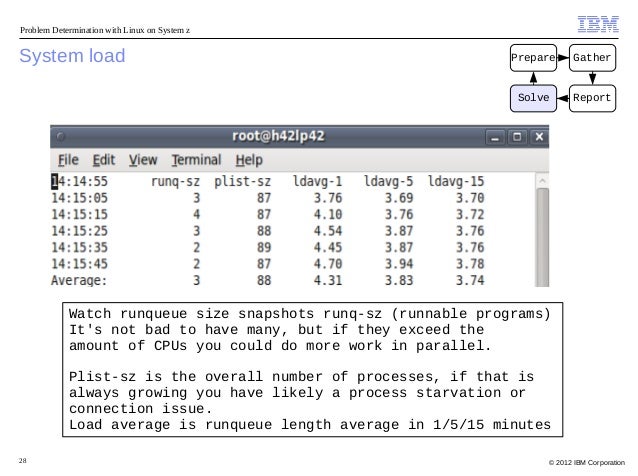This screenshot has width=638, height=476.
Task: Click the ldavg-5 column header
Action: coord(388,181)
